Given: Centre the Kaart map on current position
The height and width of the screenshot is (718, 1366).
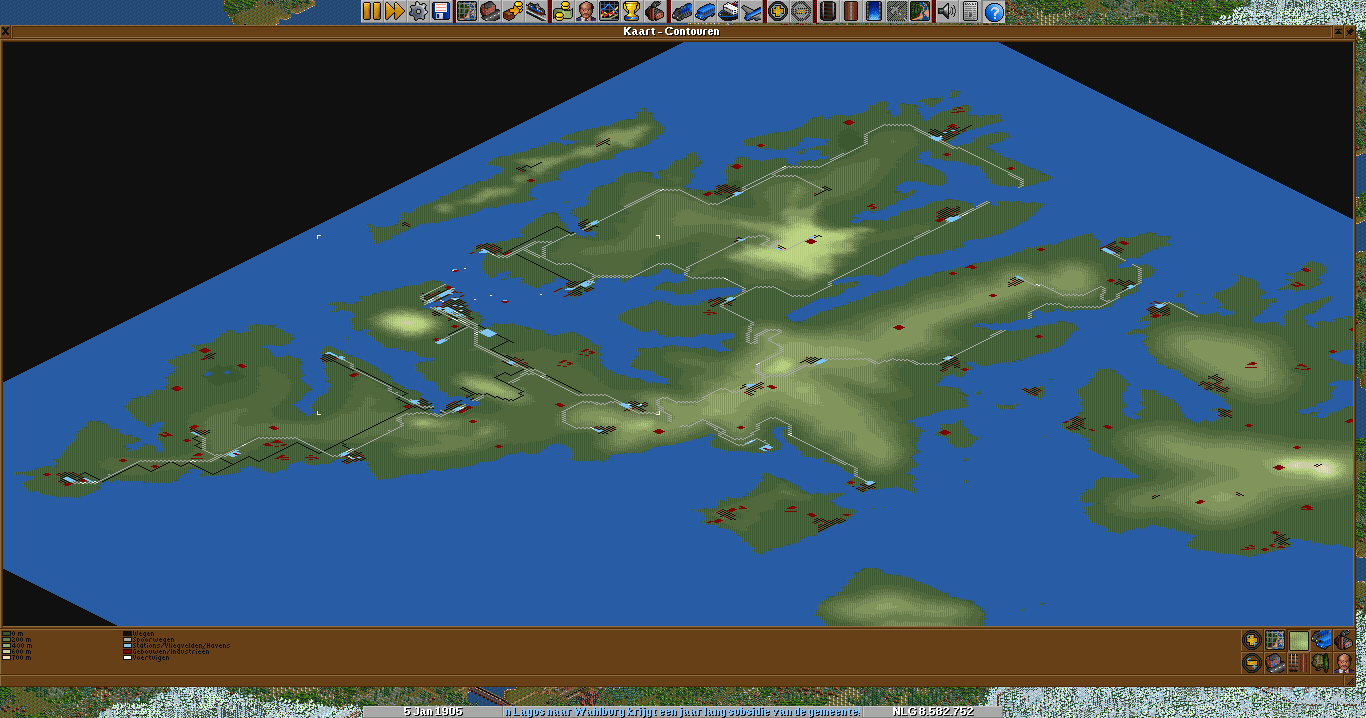Looking at the screenshot, I should click(x=1275, y=640).
